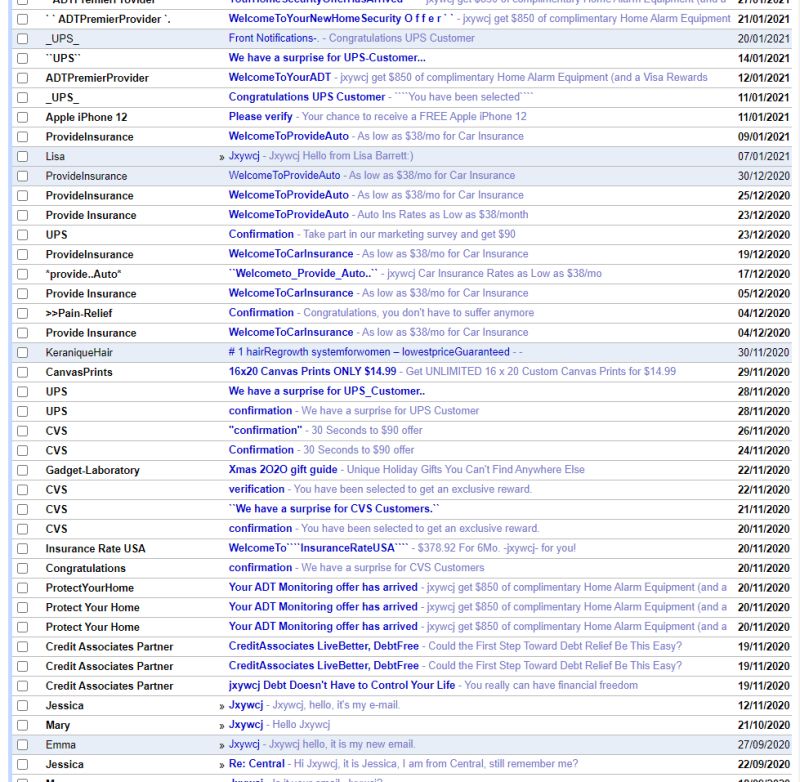Click preview 'Auto Ins Rates as Low as $38/month'
The image size is (800, 782).
(442, 215)
